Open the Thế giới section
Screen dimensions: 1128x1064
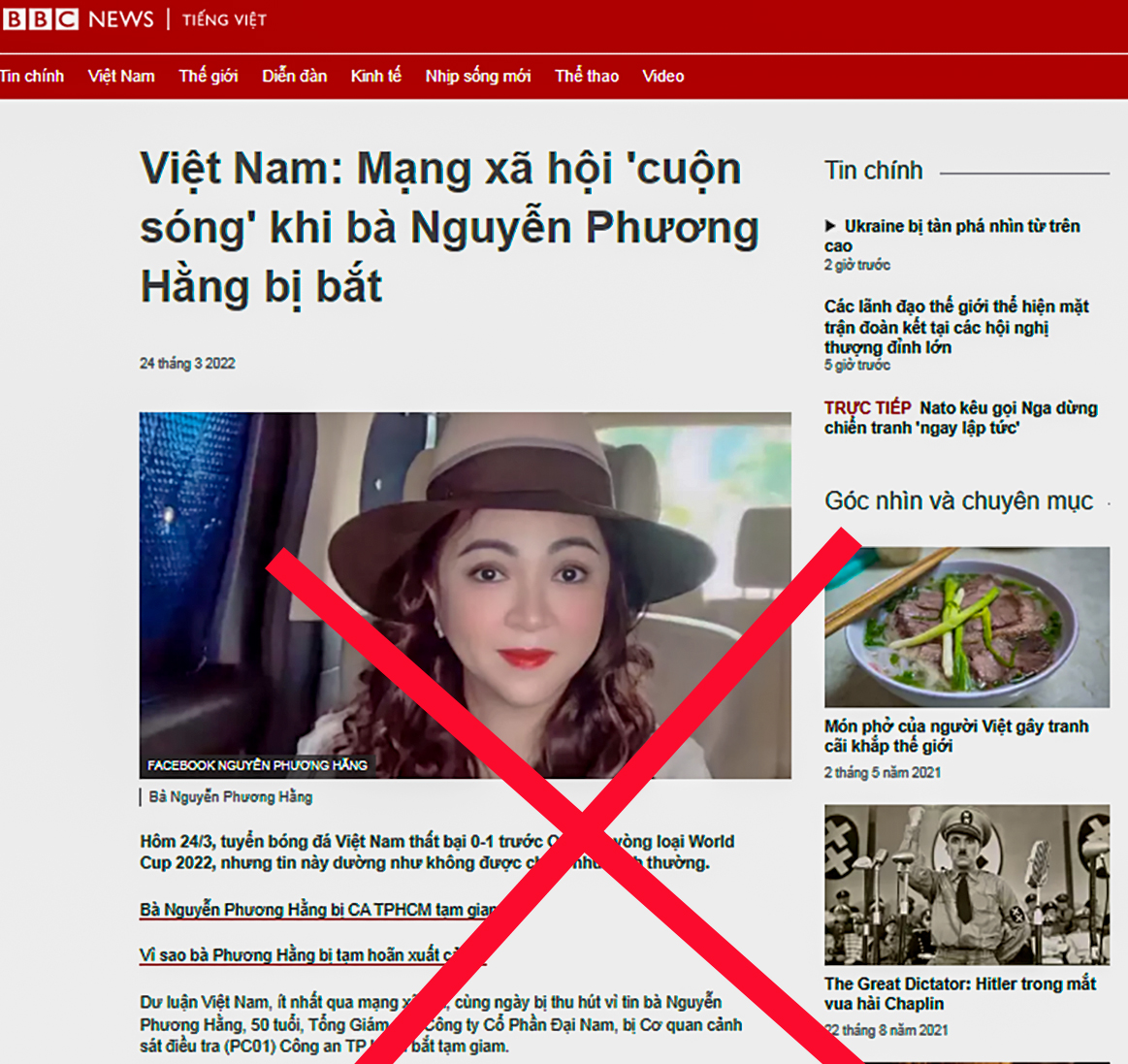tap(208, 77)
